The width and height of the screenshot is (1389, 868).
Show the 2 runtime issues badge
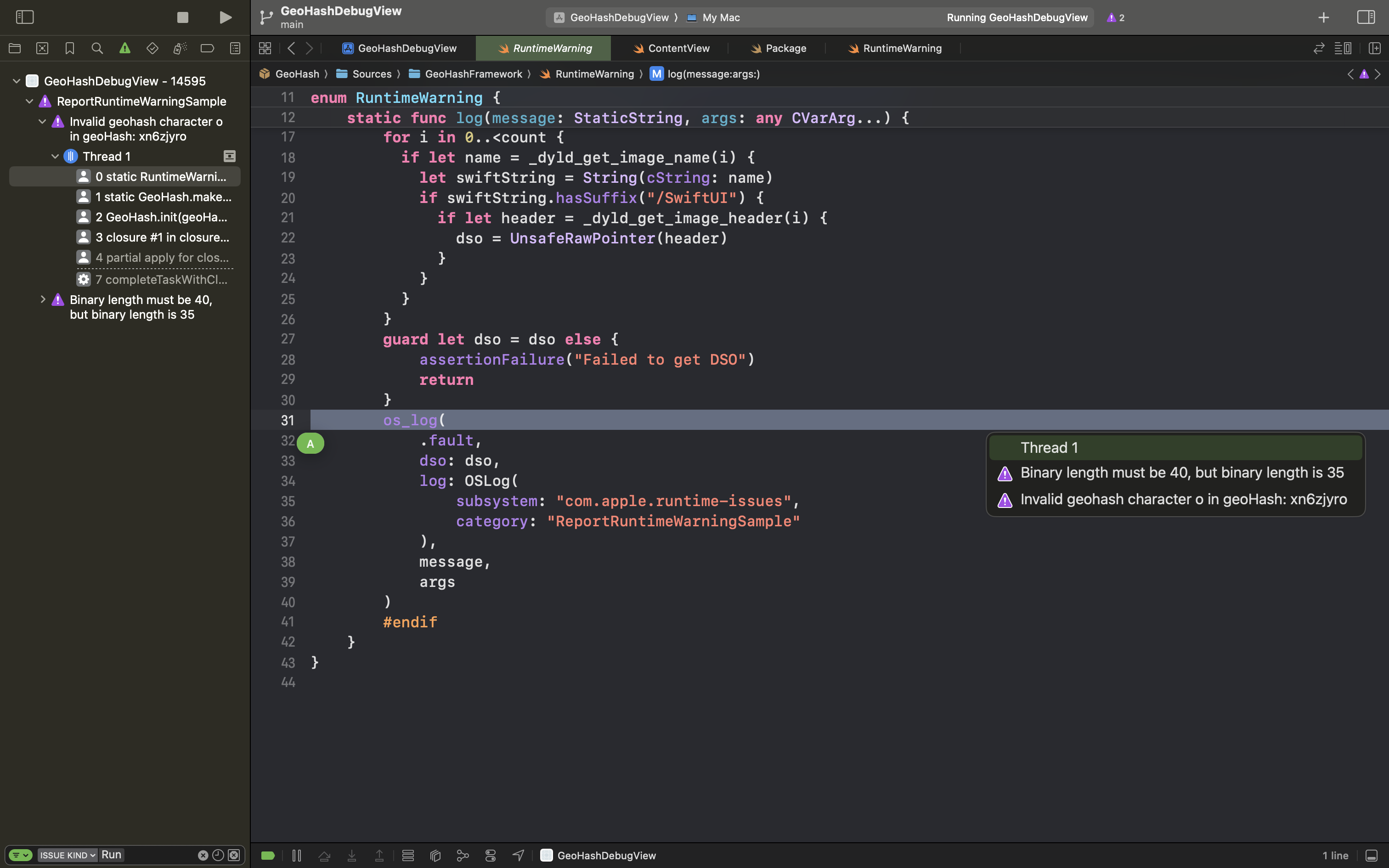(1116, 18)
